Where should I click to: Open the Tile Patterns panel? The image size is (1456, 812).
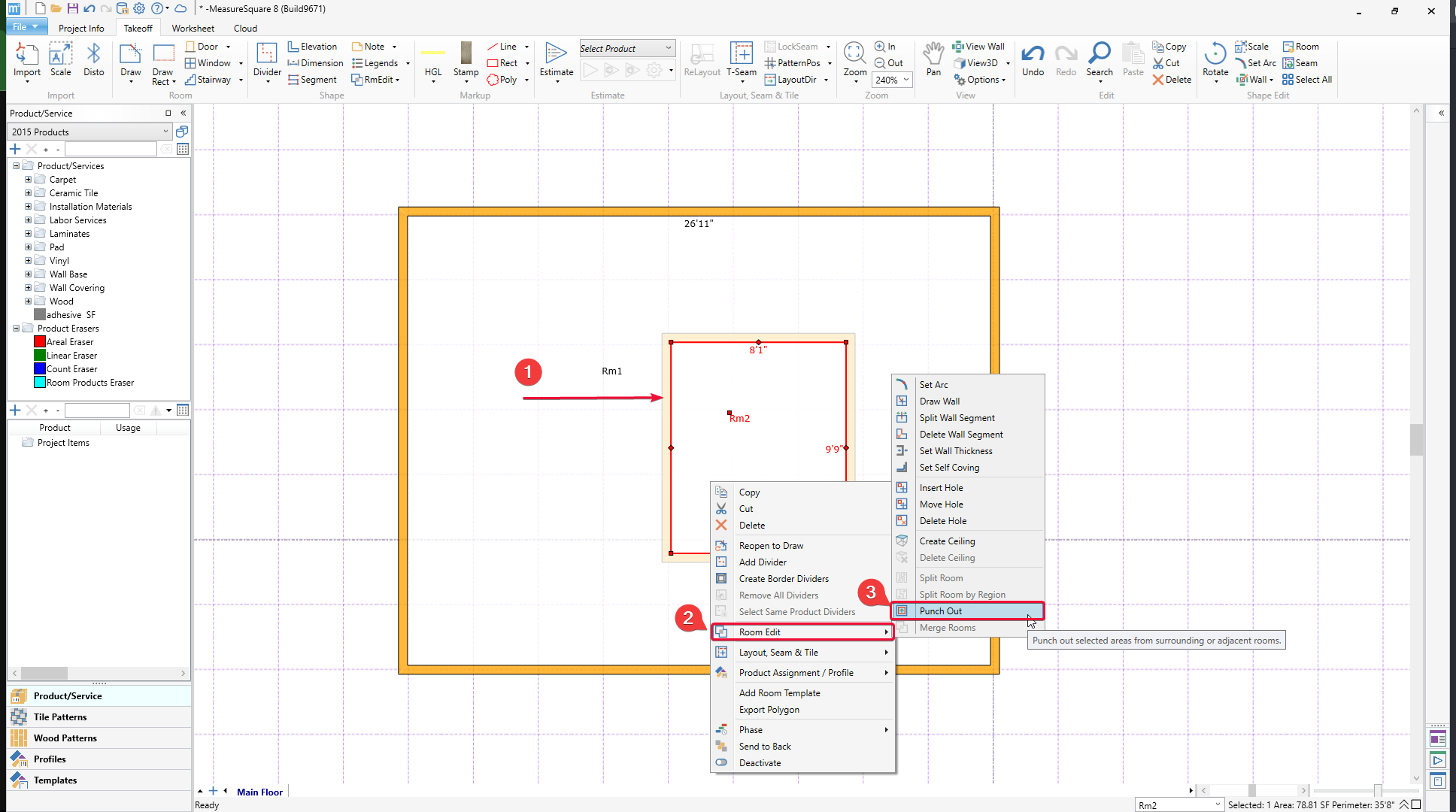(60, 717)
